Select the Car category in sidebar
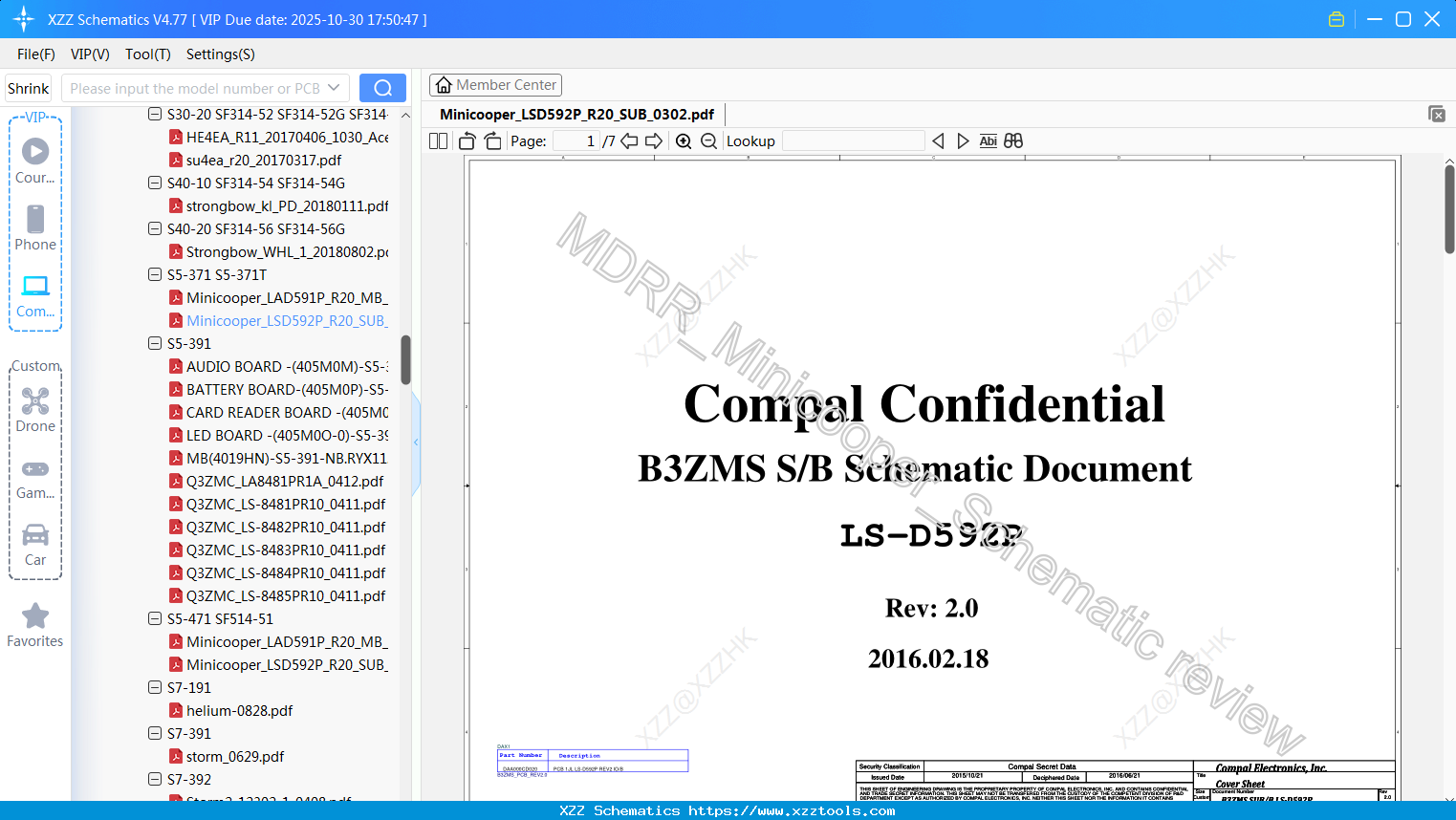 (35, 545)
